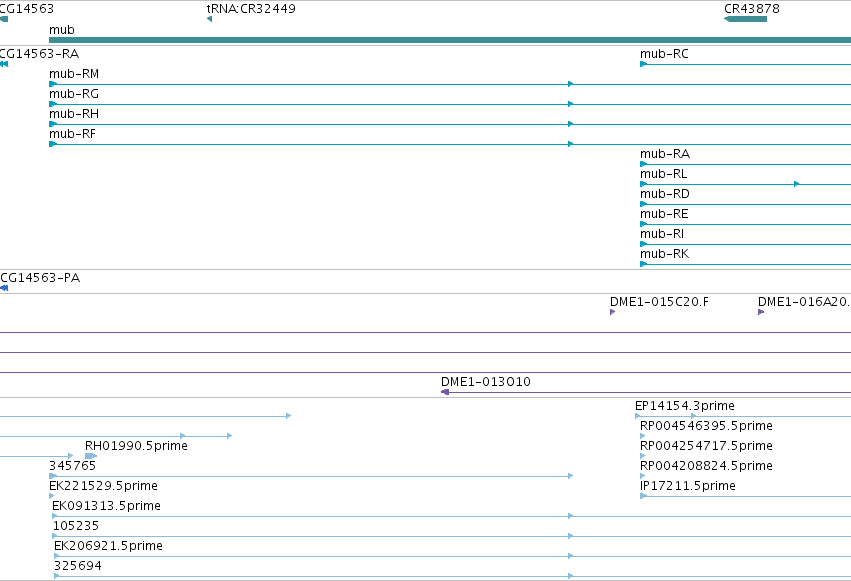Click the mub-RA transcript label
851x581 pixels.
[665, 154]
